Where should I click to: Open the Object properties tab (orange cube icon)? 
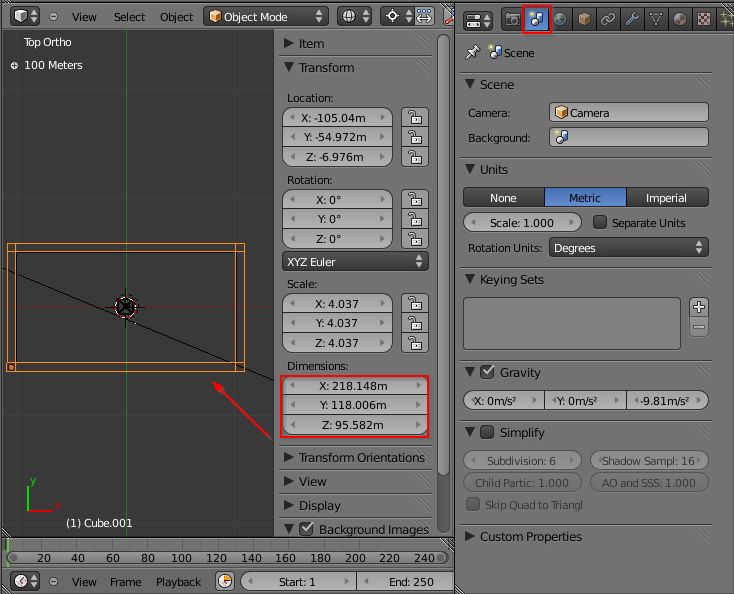coord(585,19)
